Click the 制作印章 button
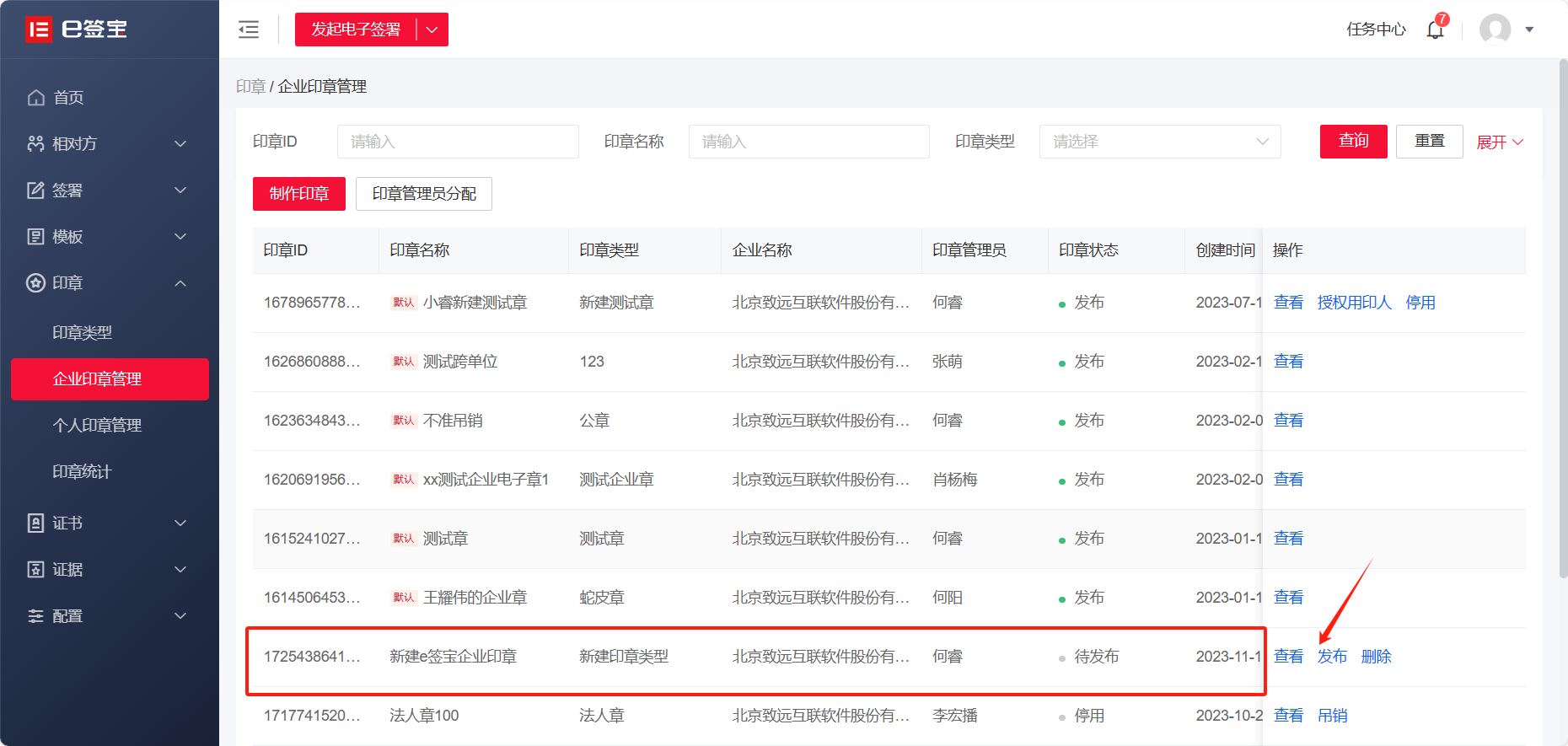The image size is (1568, 746). pyautogui.click(x=299, y=194)
